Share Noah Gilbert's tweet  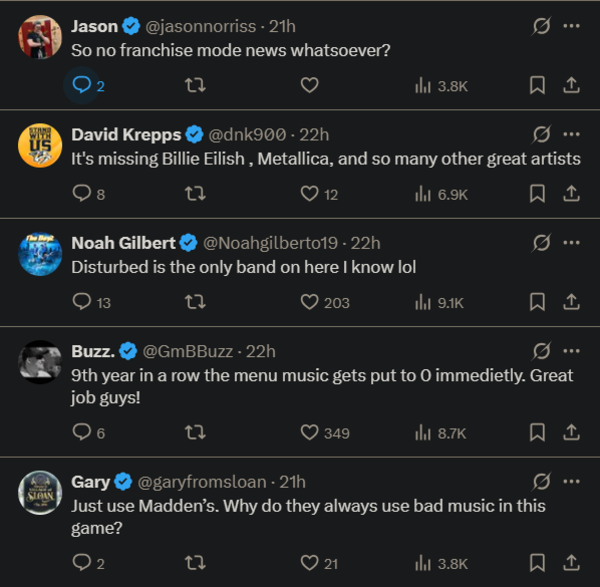[571, 301]
